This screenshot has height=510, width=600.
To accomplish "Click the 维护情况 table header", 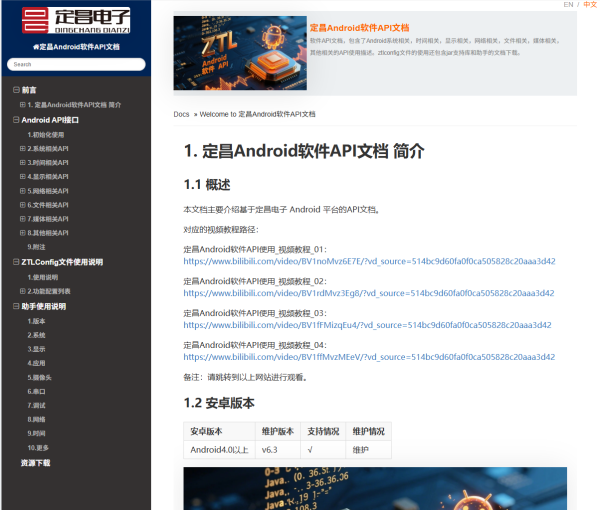I will click(368, 431).
